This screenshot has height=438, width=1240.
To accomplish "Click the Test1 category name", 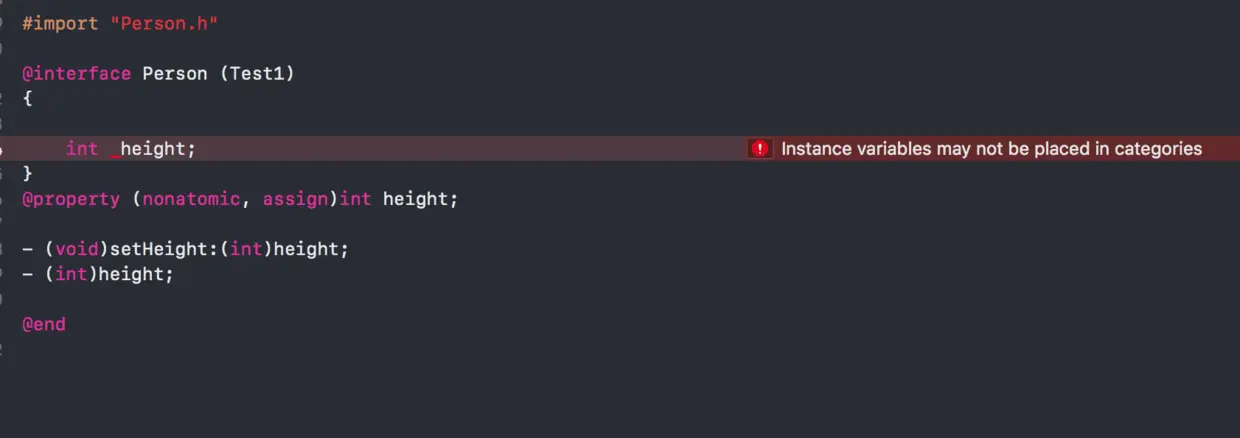I will pos(257,74).
